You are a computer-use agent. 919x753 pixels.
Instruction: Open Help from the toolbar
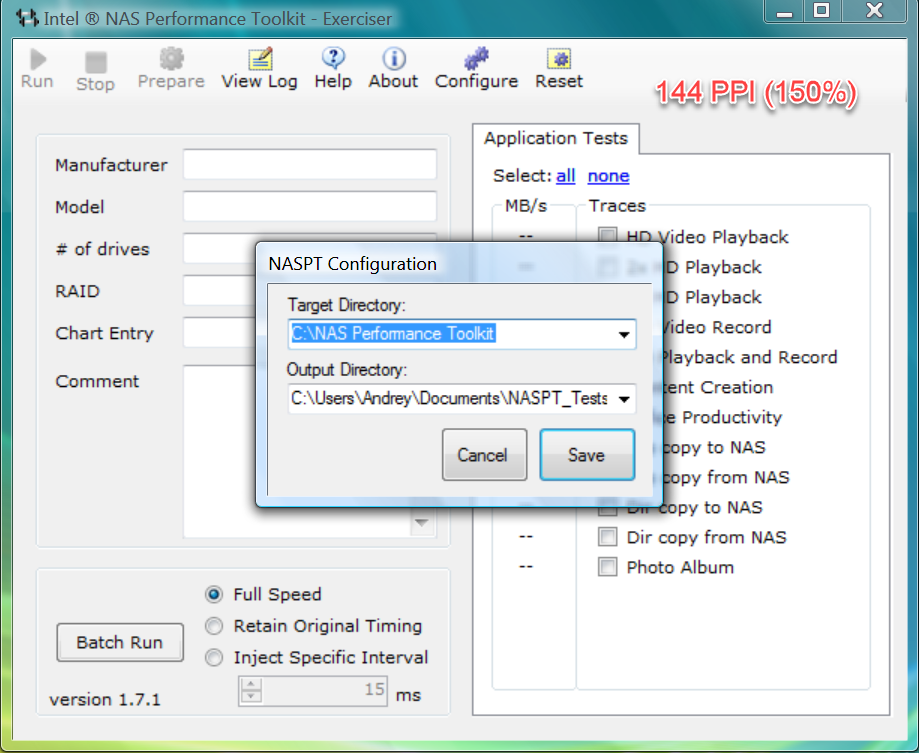click(333, 60)
